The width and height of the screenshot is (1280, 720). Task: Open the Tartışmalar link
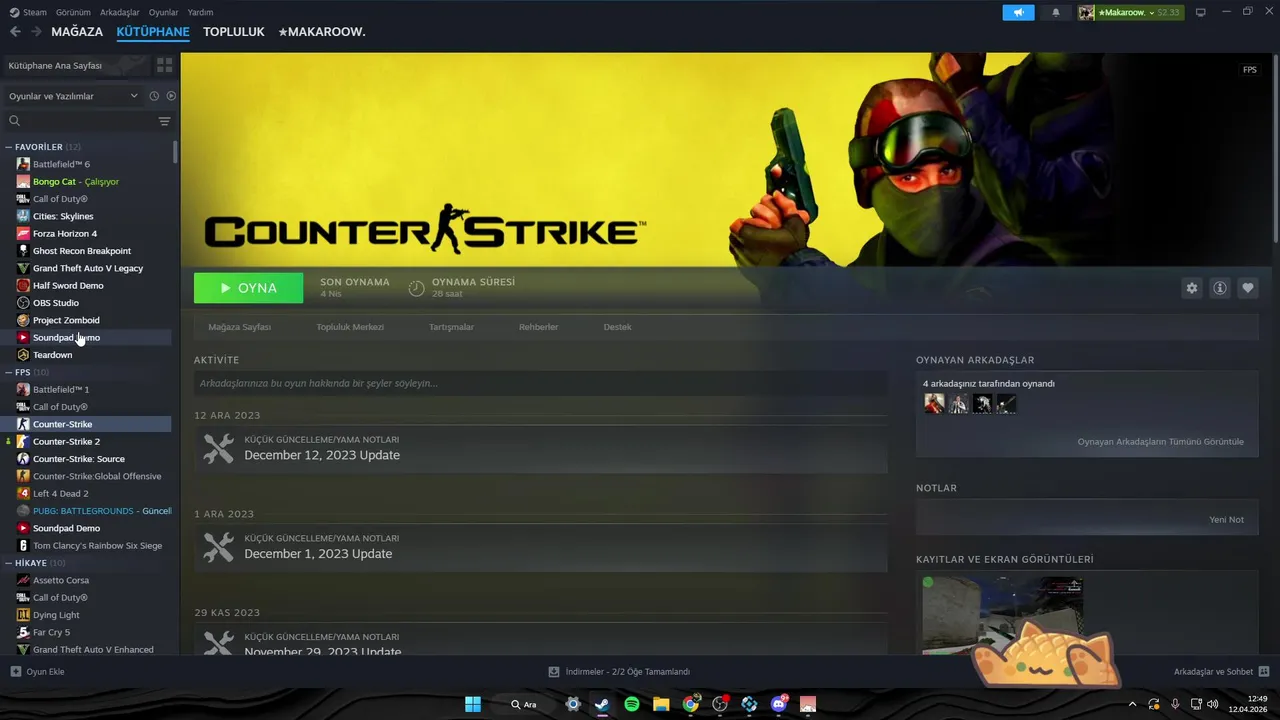451,327
